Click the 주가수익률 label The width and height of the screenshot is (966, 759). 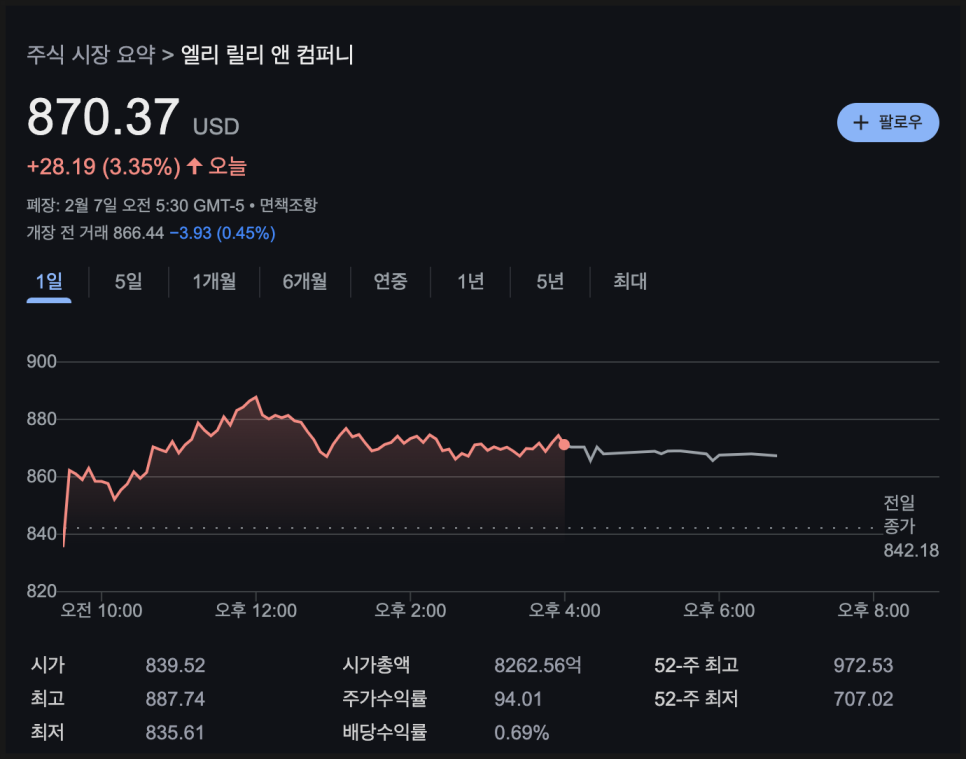pos(385,699)
